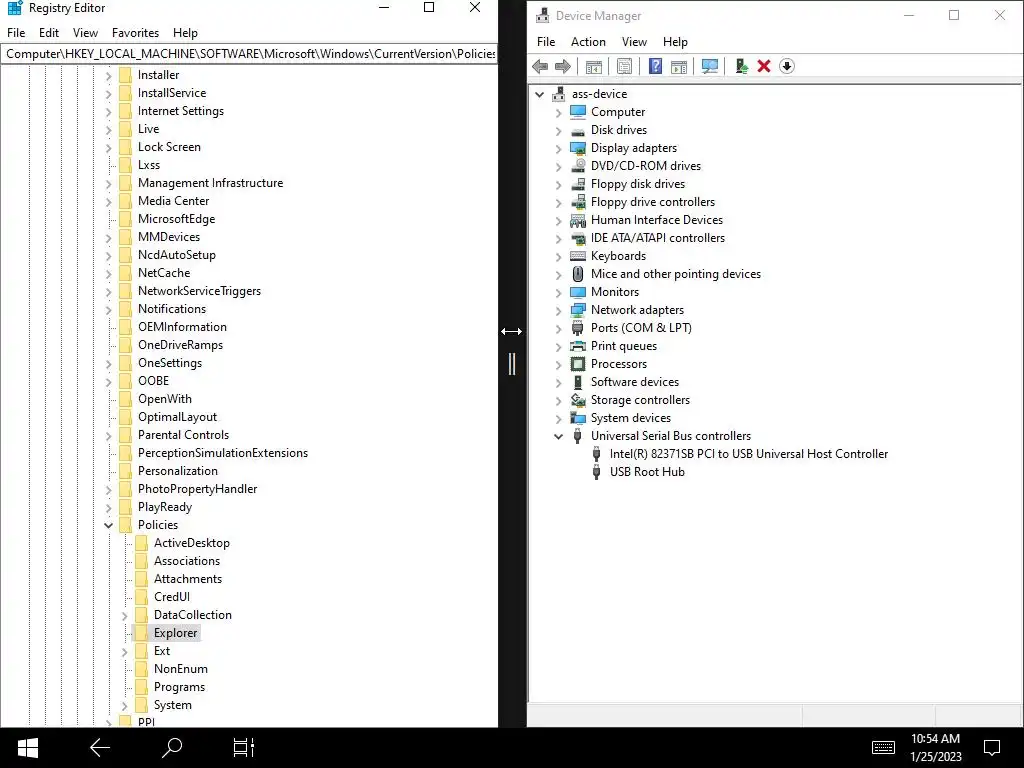Click the Processors device icon

click(x=578, y=364)
